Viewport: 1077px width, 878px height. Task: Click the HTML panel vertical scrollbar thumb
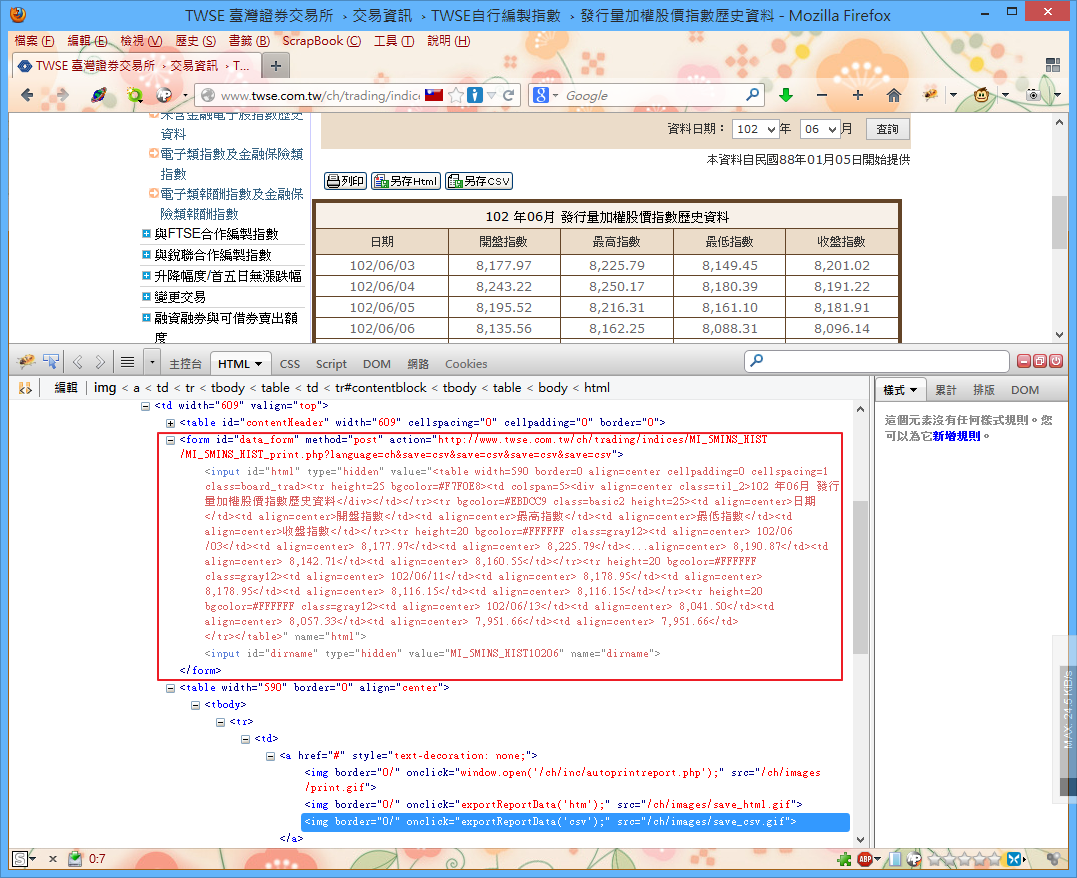[860, 577]
